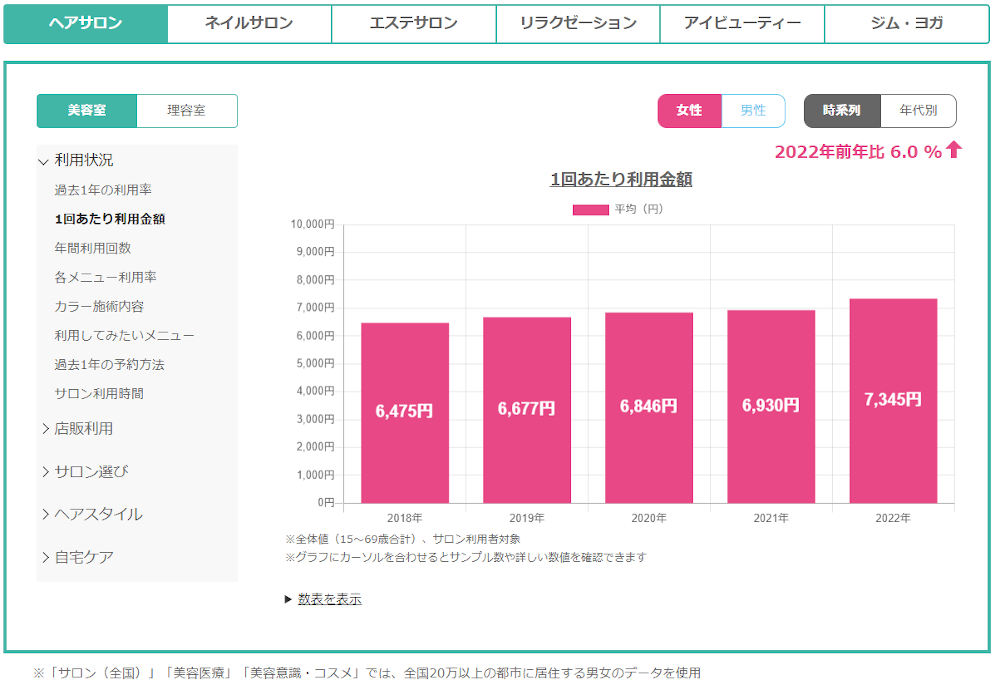This screenshot has height=685, width=1000.
Task: Click the note about グラフにカーソルを合わせる
Action: tap(466, 557)
